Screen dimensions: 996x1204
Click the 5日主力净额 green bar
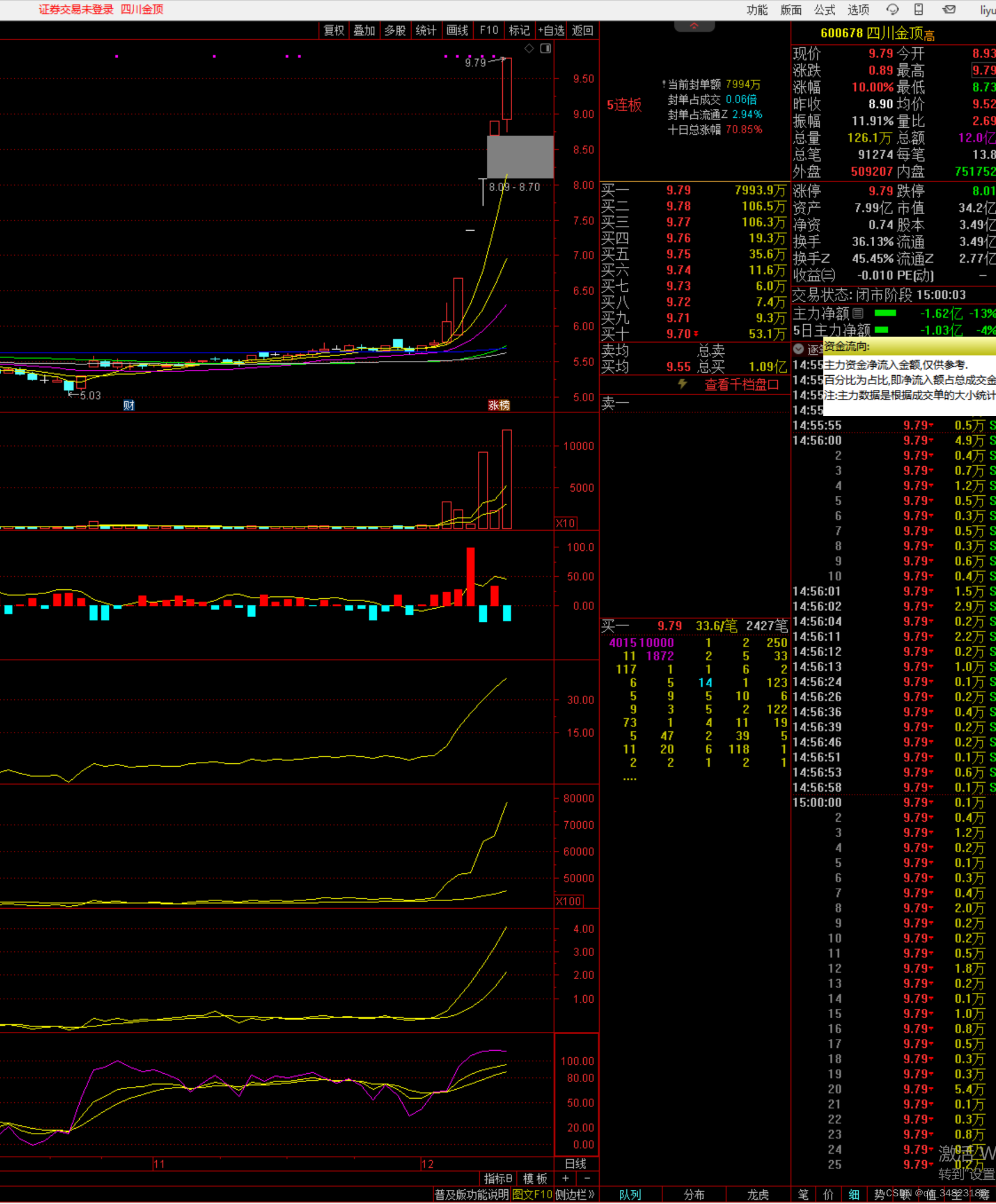(x=881, y=330)
